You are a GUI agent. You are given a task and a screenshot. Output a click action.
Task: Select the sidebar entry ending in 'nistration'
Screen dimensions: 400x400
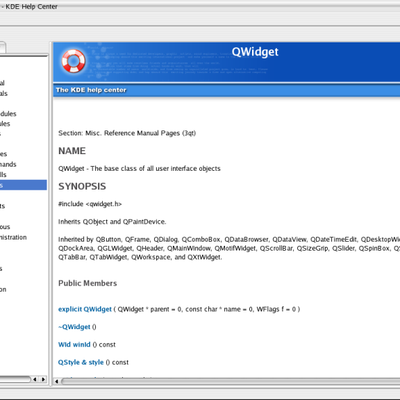13,237
